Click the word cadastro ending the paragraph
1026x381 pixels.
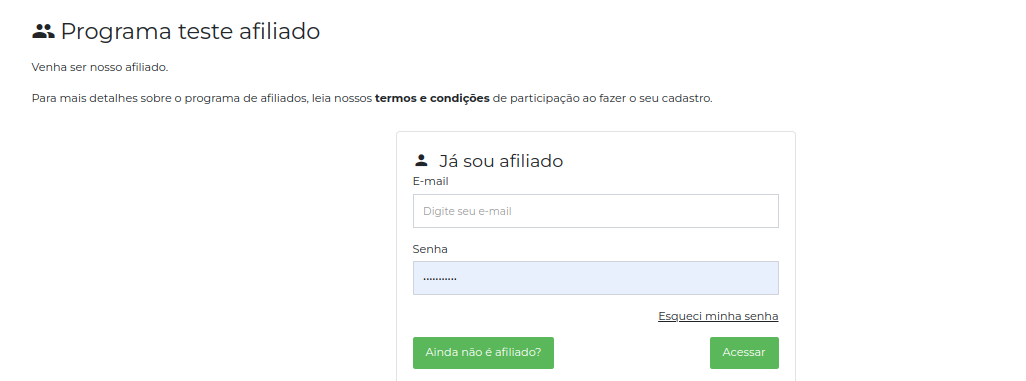click(x=686, y=99)
